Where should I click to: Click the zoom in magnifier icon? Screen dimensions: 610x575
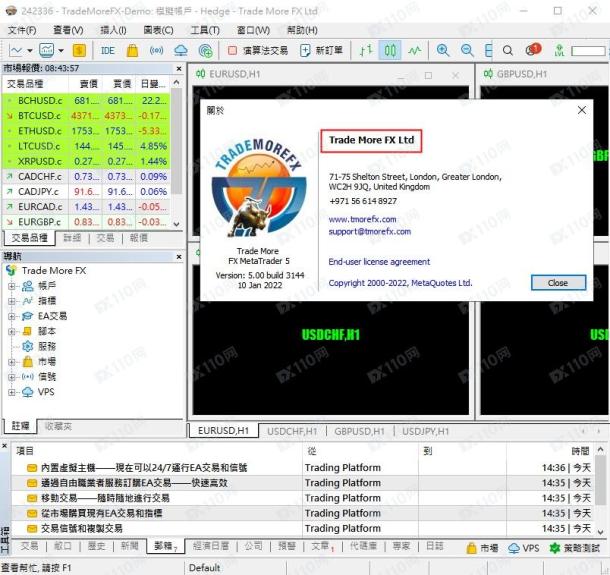point(443,50)
